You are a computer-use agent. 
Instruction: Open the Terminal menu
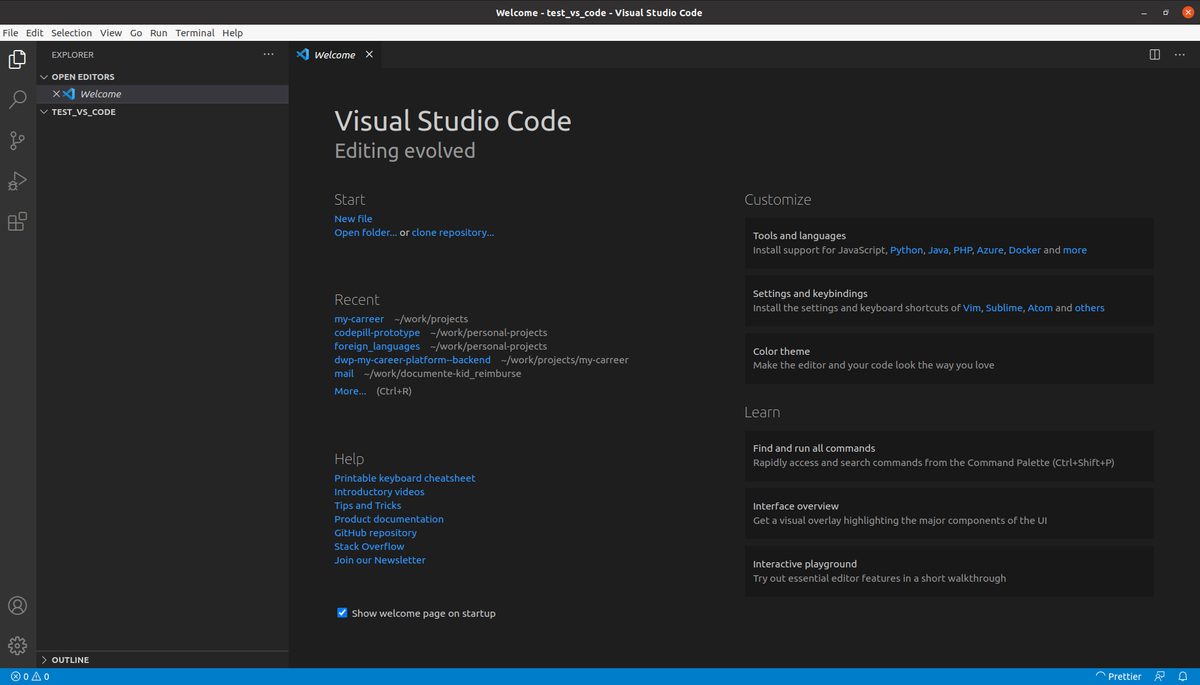pos(194,32)
